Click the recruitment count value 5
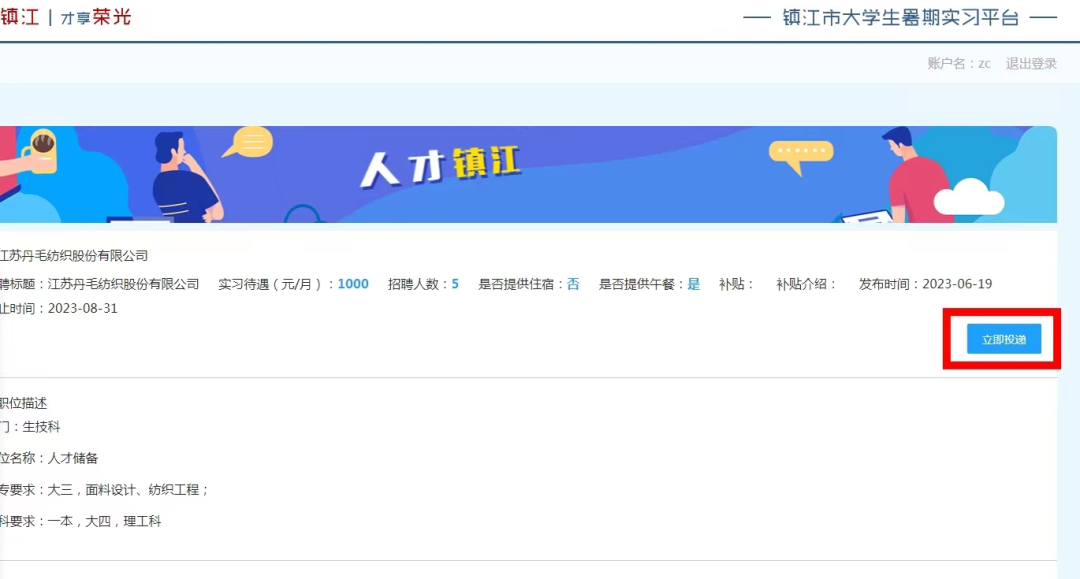 pyautogui.click(x=455, y=284)
